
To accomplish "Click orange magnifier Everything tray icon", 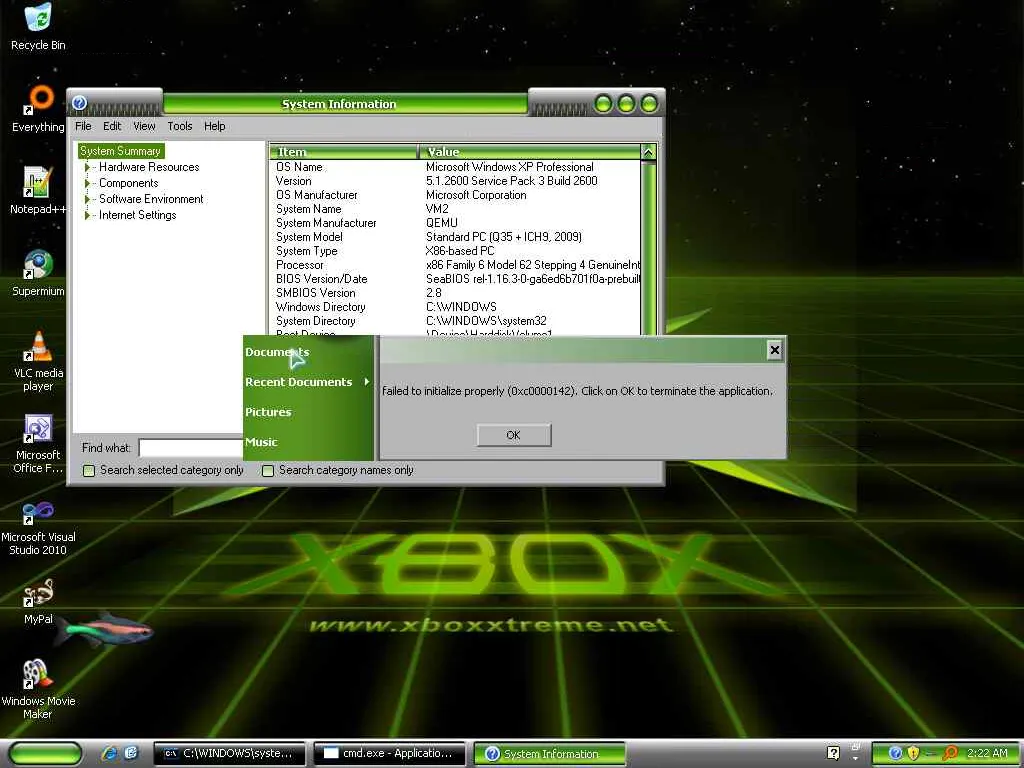I will [950, 754].
